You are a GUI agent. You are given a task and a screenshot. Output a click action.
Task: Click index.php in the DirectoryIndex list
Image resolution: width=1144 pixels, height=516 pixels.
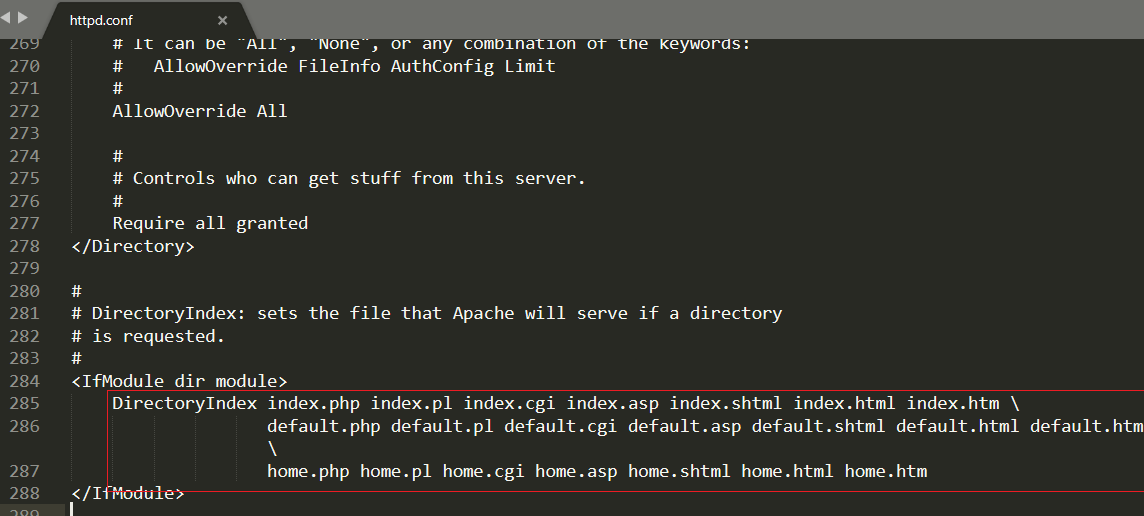pyautogui.click(x=313, y=403)
